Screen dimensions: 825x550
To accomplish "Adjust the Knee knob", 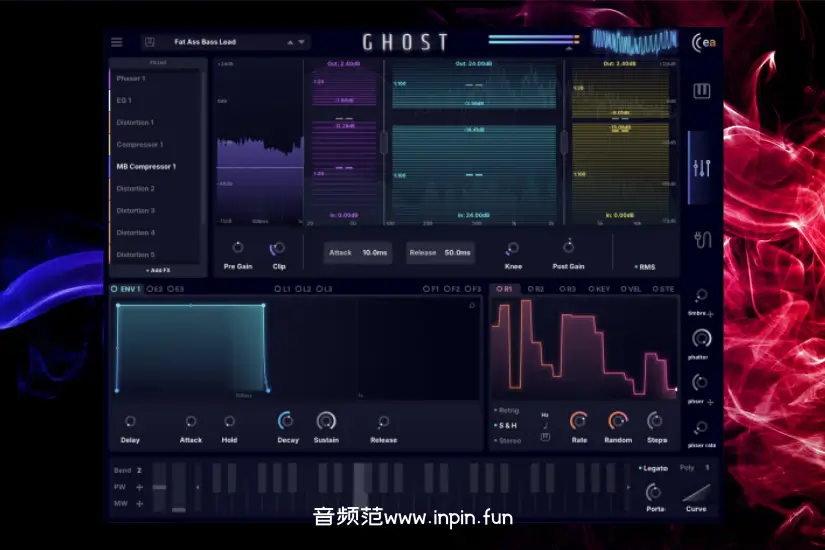I will [513, 248].
